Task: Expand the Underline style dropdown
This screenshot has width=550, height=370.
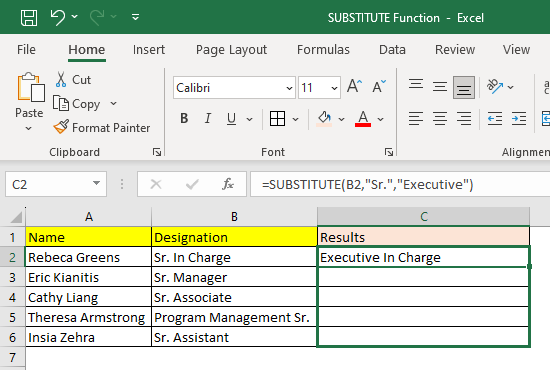Action: tap(249, 120)
